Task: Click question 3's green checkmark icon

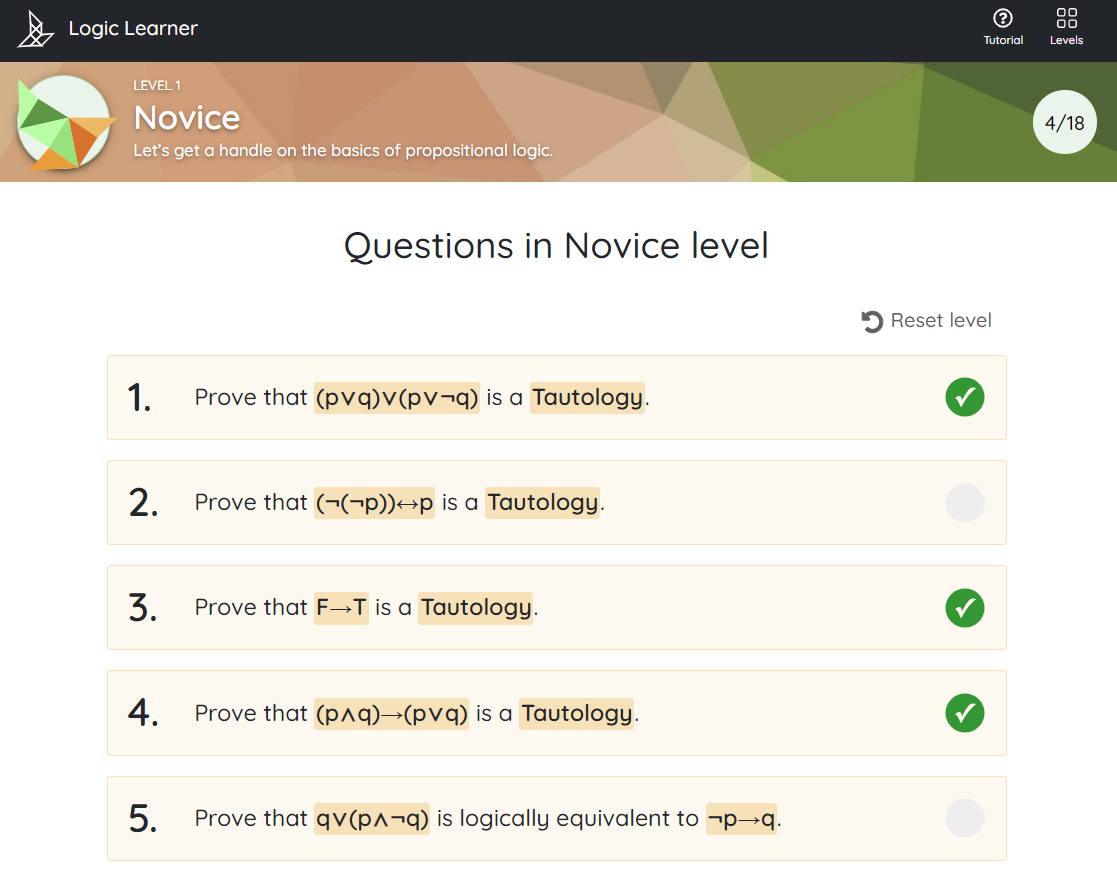Action: (x=964, y=607)
